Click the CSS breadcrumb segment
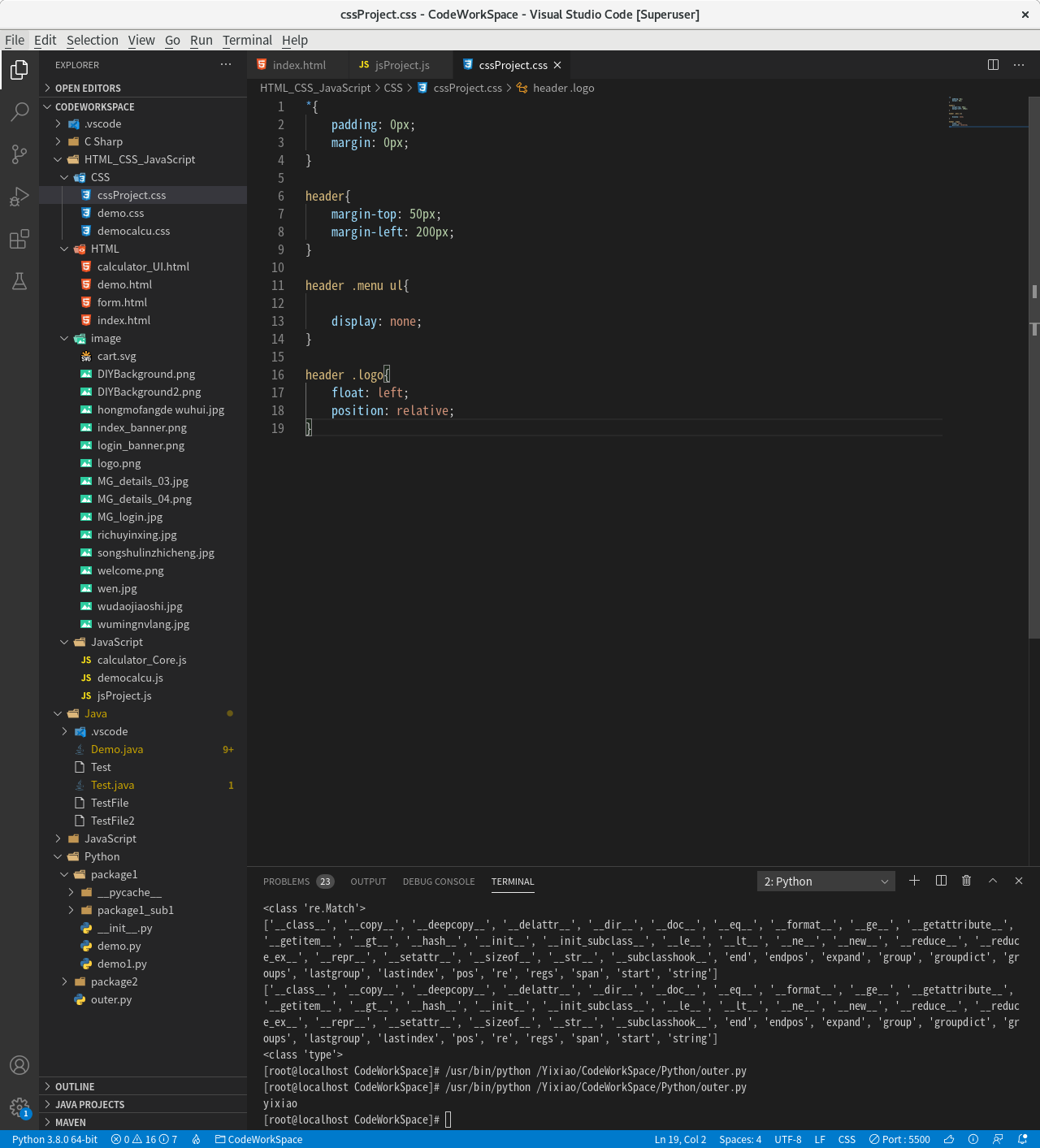This screenshot has width=1040, height=1148. pyautogui.click(x=393, y=88)
